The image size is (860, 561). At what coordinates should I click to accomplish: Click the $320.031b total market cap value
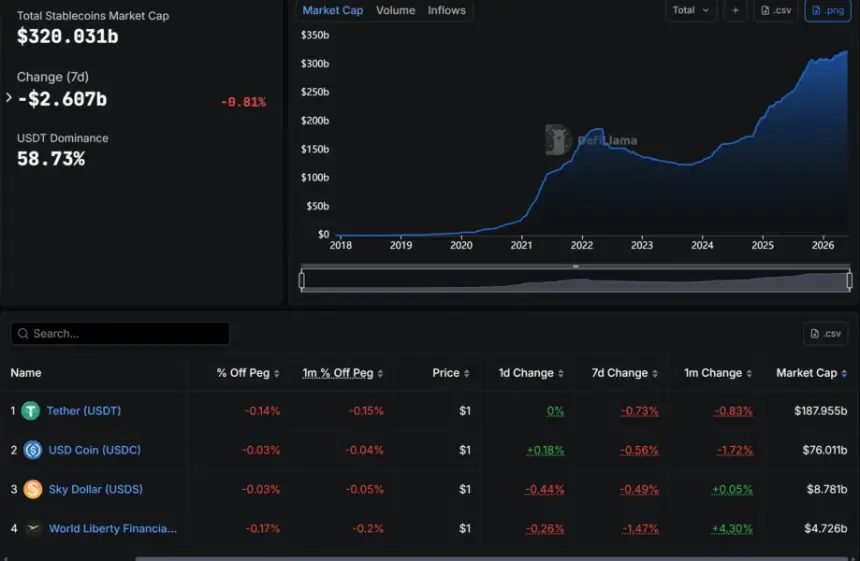point(67,36)
